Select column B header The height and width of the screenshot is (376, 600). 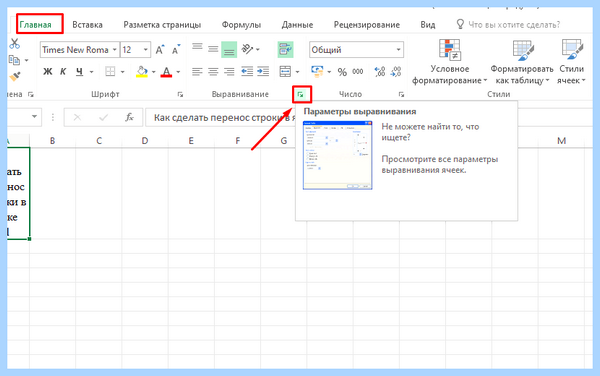pyautogui.click(x=52, y=141)
